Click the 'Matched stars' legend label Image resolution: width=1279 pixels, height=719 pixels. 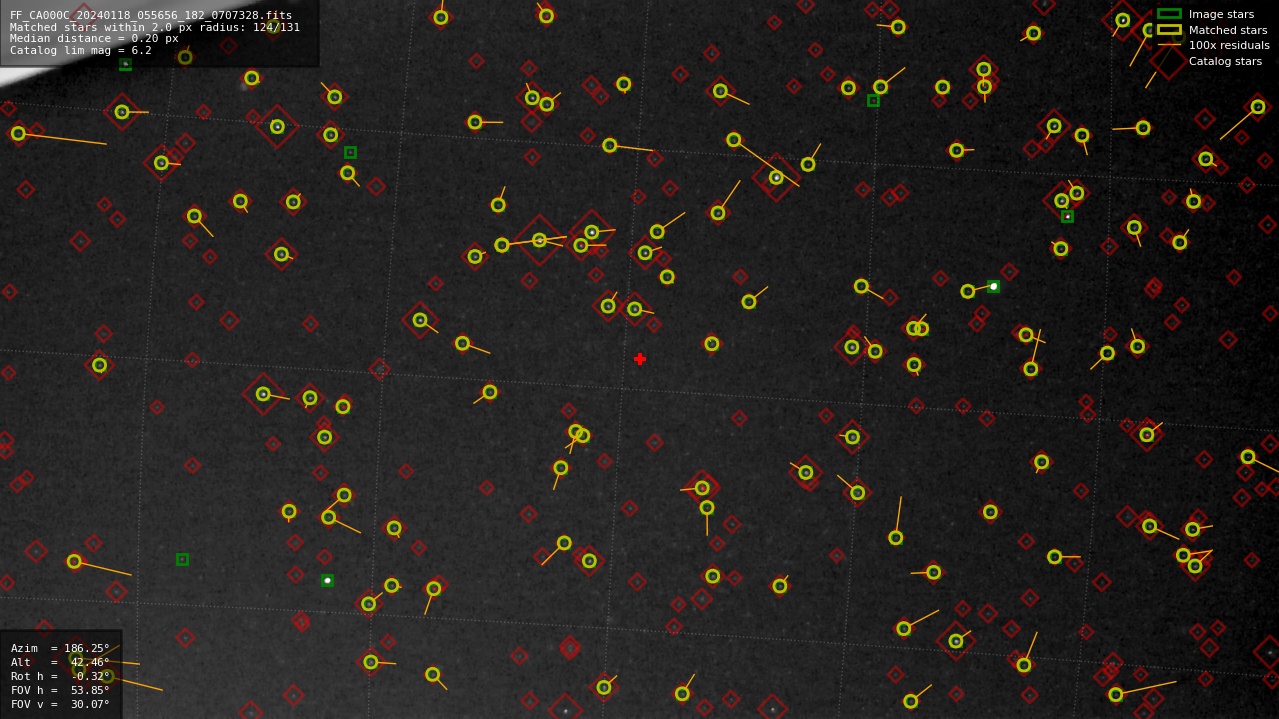pos(1228,30)
